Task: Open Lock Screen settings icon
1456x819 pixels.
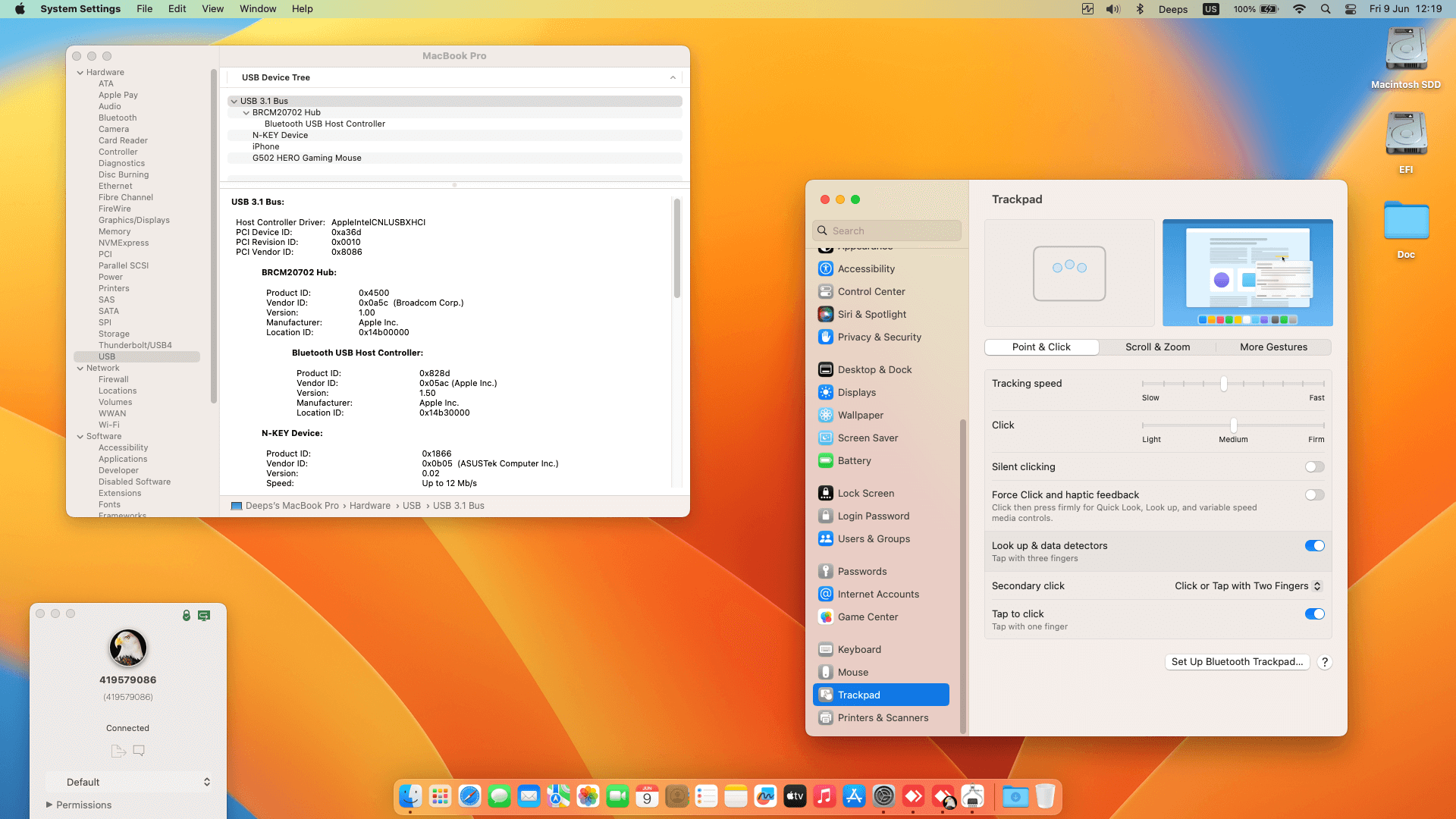Action: coord(826,493)
